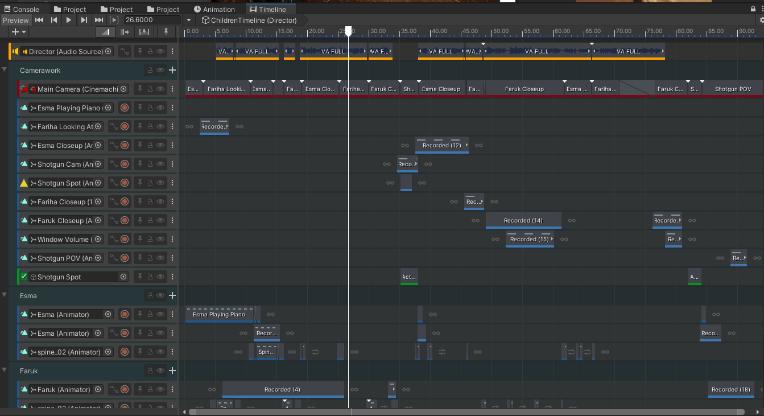Select the Replace edit mode icon
764x416 pixels.
144,32
